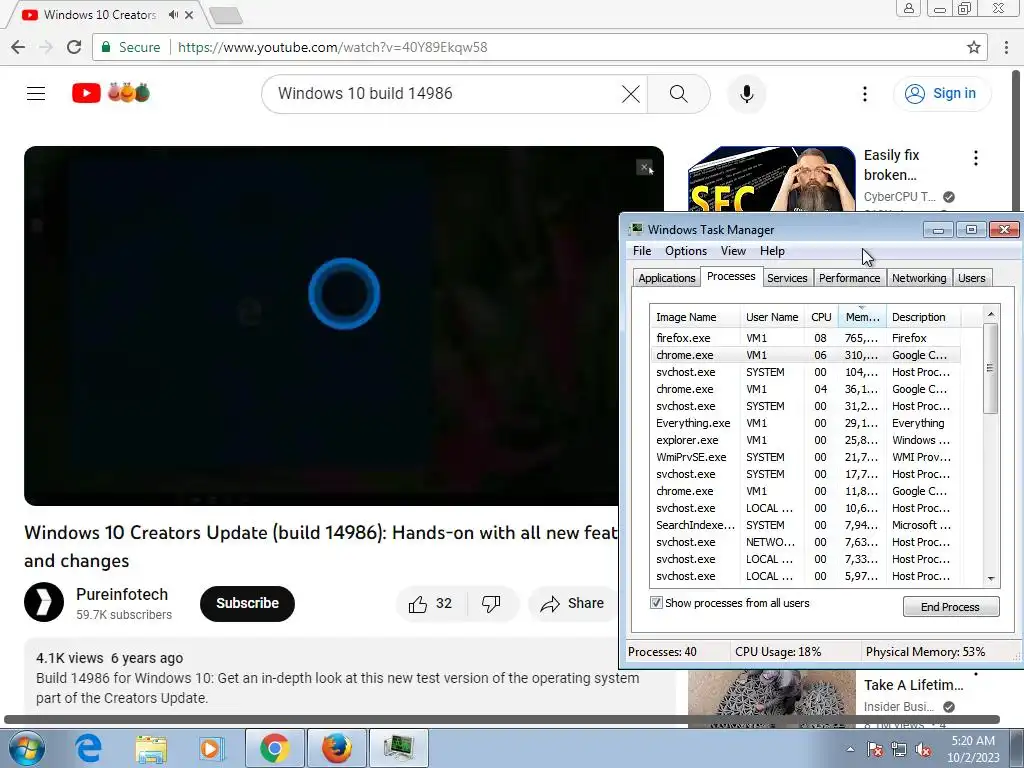The image size is (1024, 768).
Task: Click the process list scroll-up arrow
Action: pos(991,314)
